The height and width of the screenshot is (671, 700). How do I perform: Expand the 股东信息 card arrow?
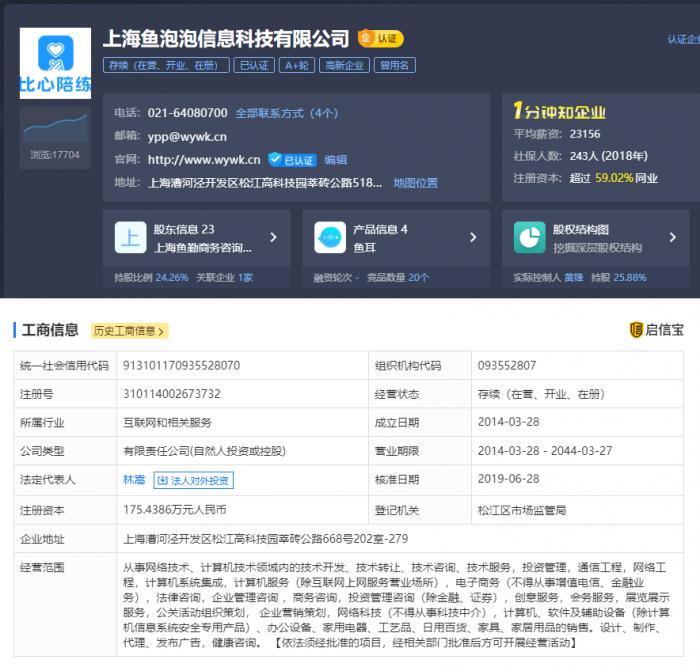point(273,238)
